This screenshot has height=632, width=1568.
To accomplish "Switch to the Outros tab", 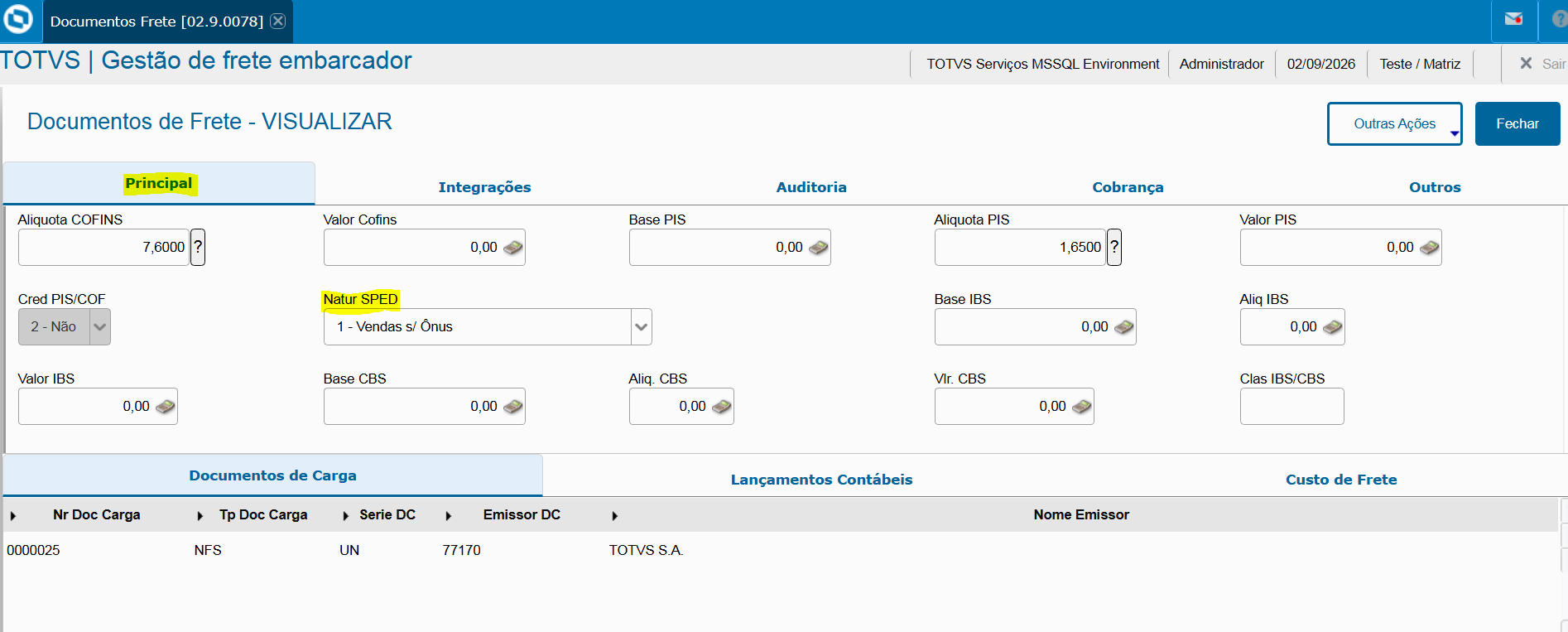I will click(x=1435, y=187).
